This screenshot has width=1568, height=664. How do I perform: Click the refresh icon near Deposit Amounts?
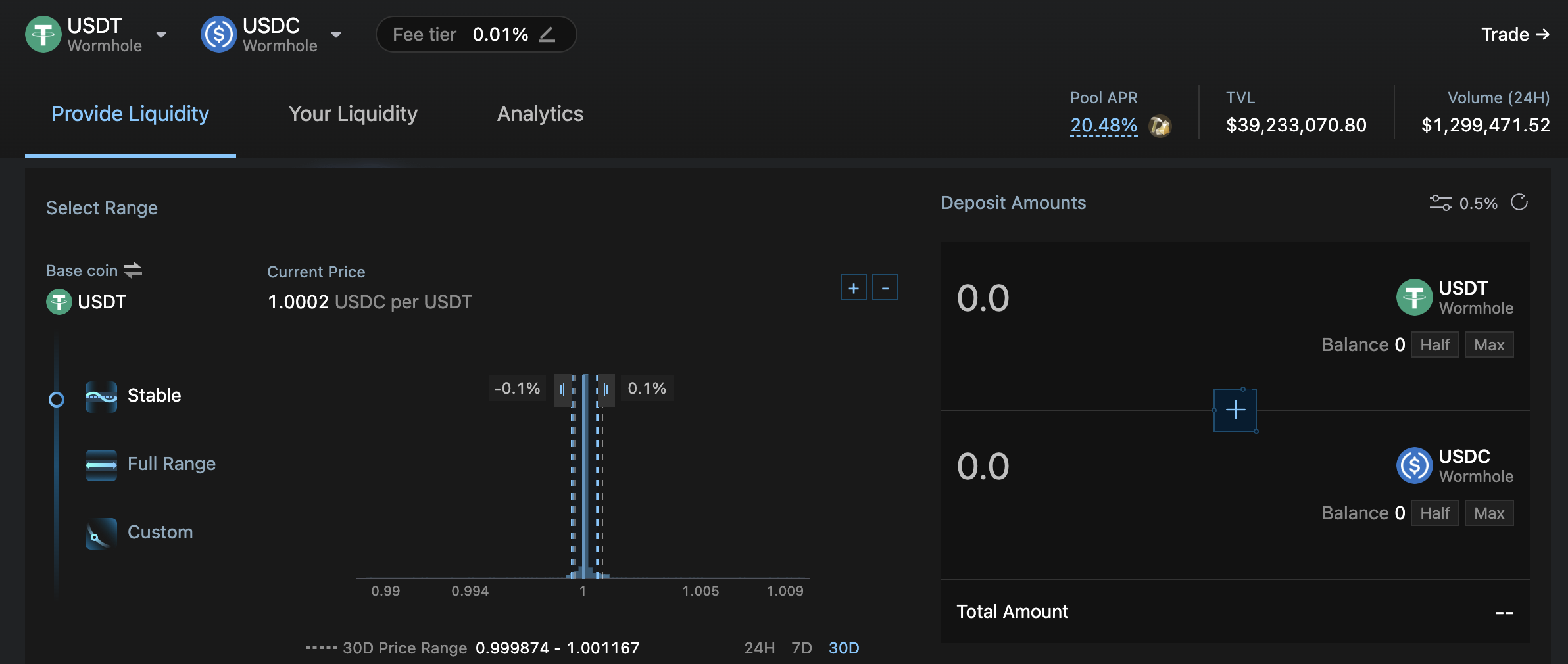[1519, 202]
